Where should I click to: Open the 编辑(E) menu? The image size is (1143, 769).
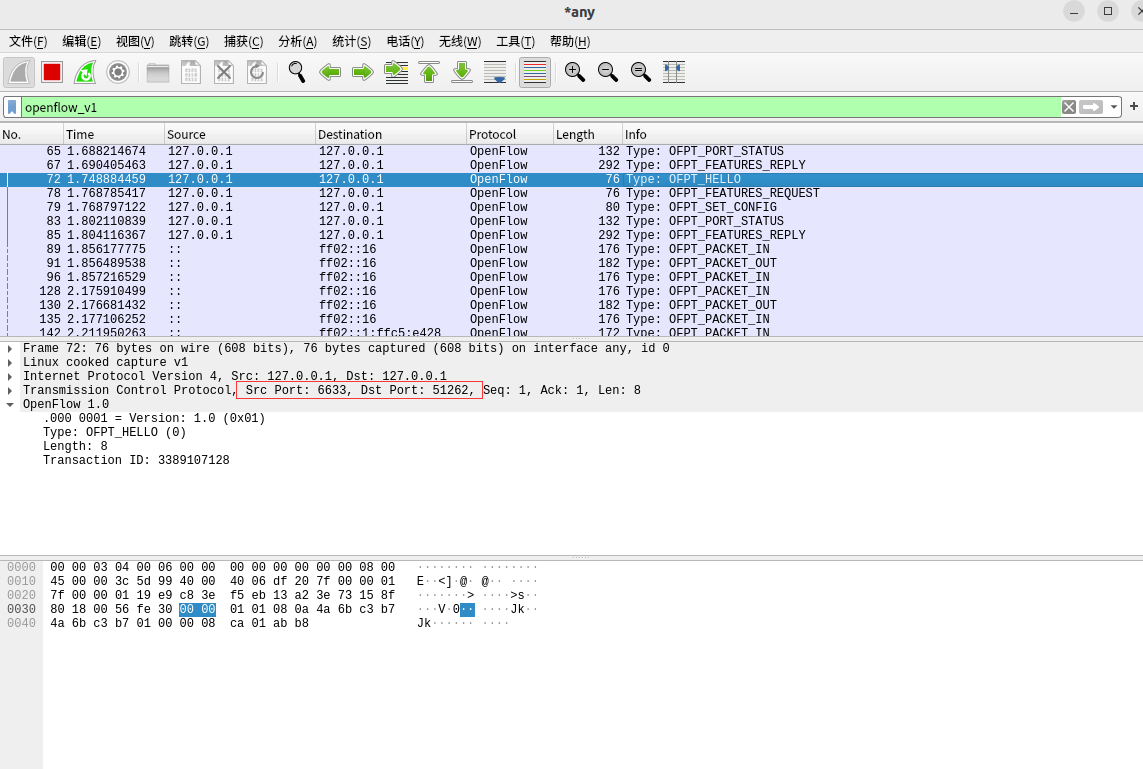click(x=82, y=42)
